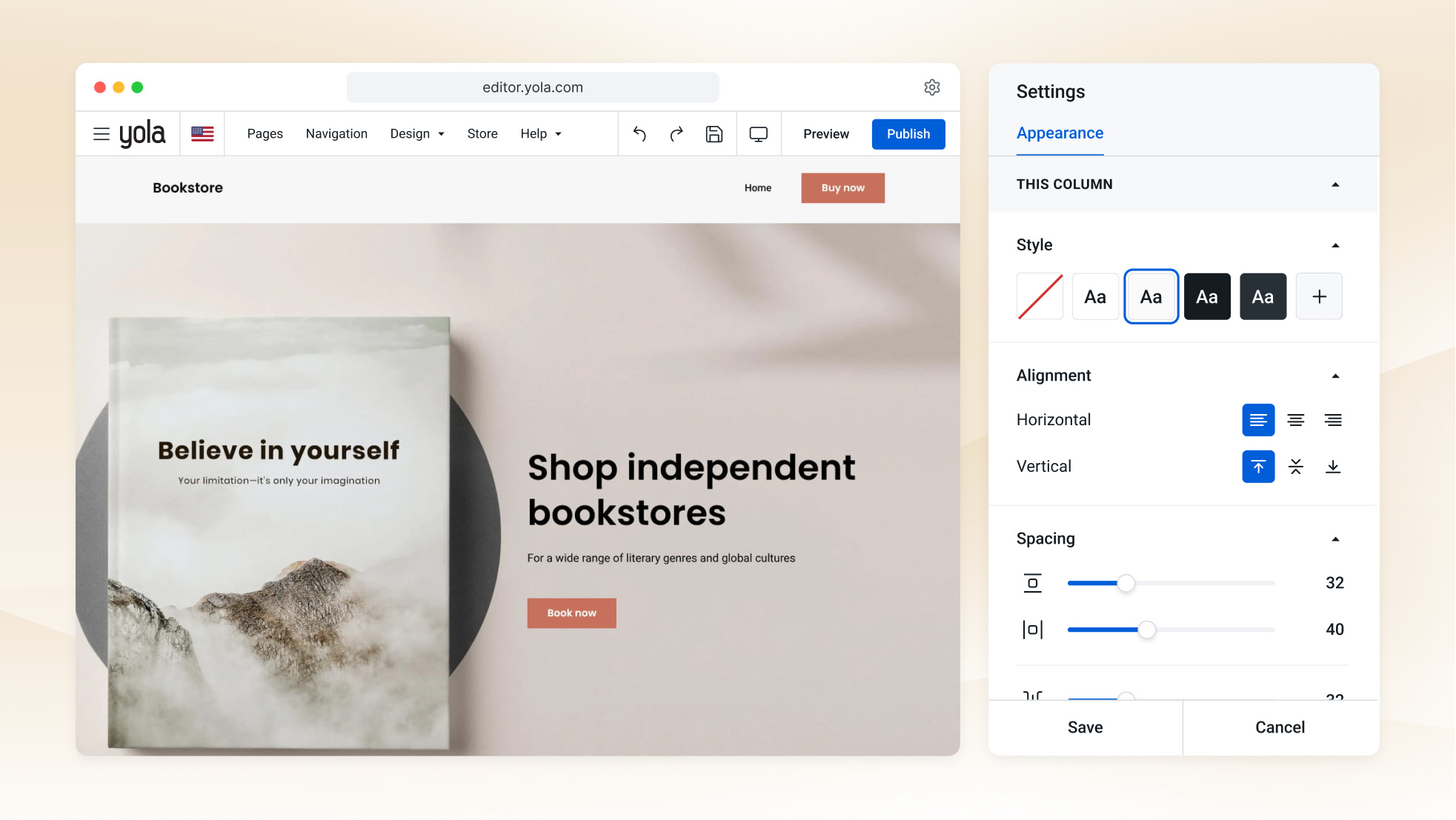This screenshot has height=820, width=1456.
Task: Select the first white Aa style
Action: tap(1095, 296)
